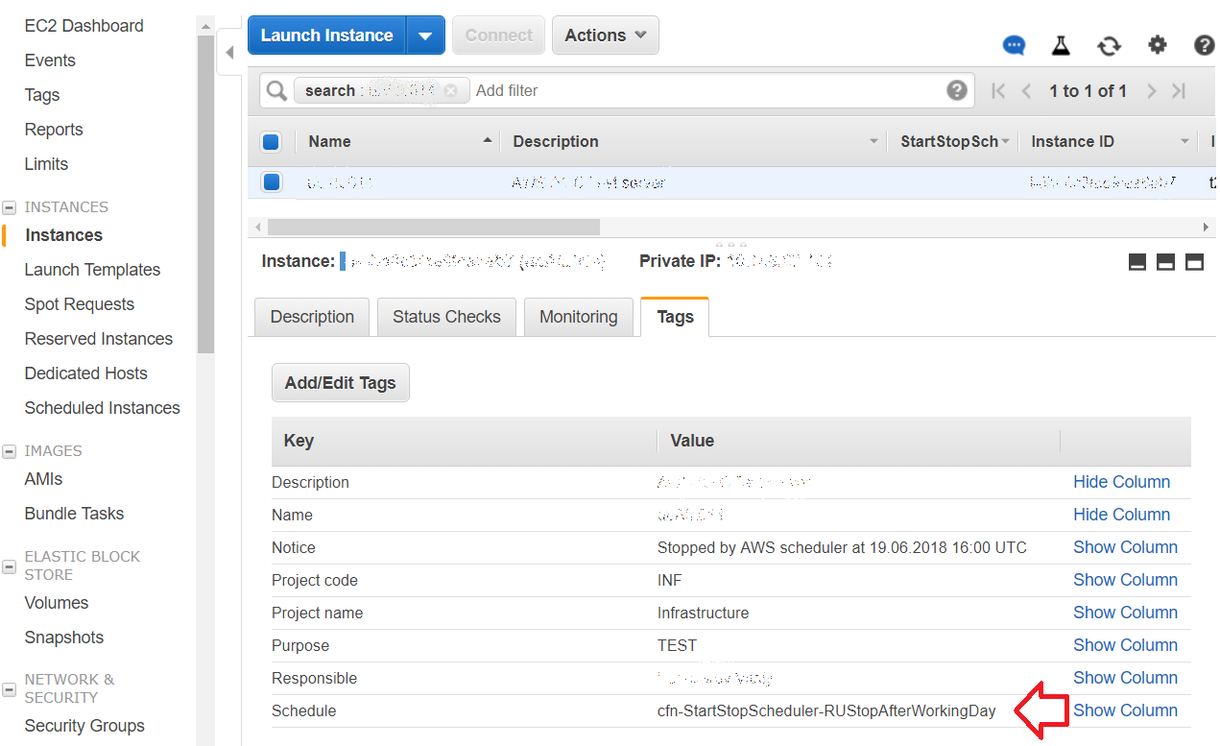Show Column for the Notice tag
1220x746 pixels.
(x=1125, y=548)
